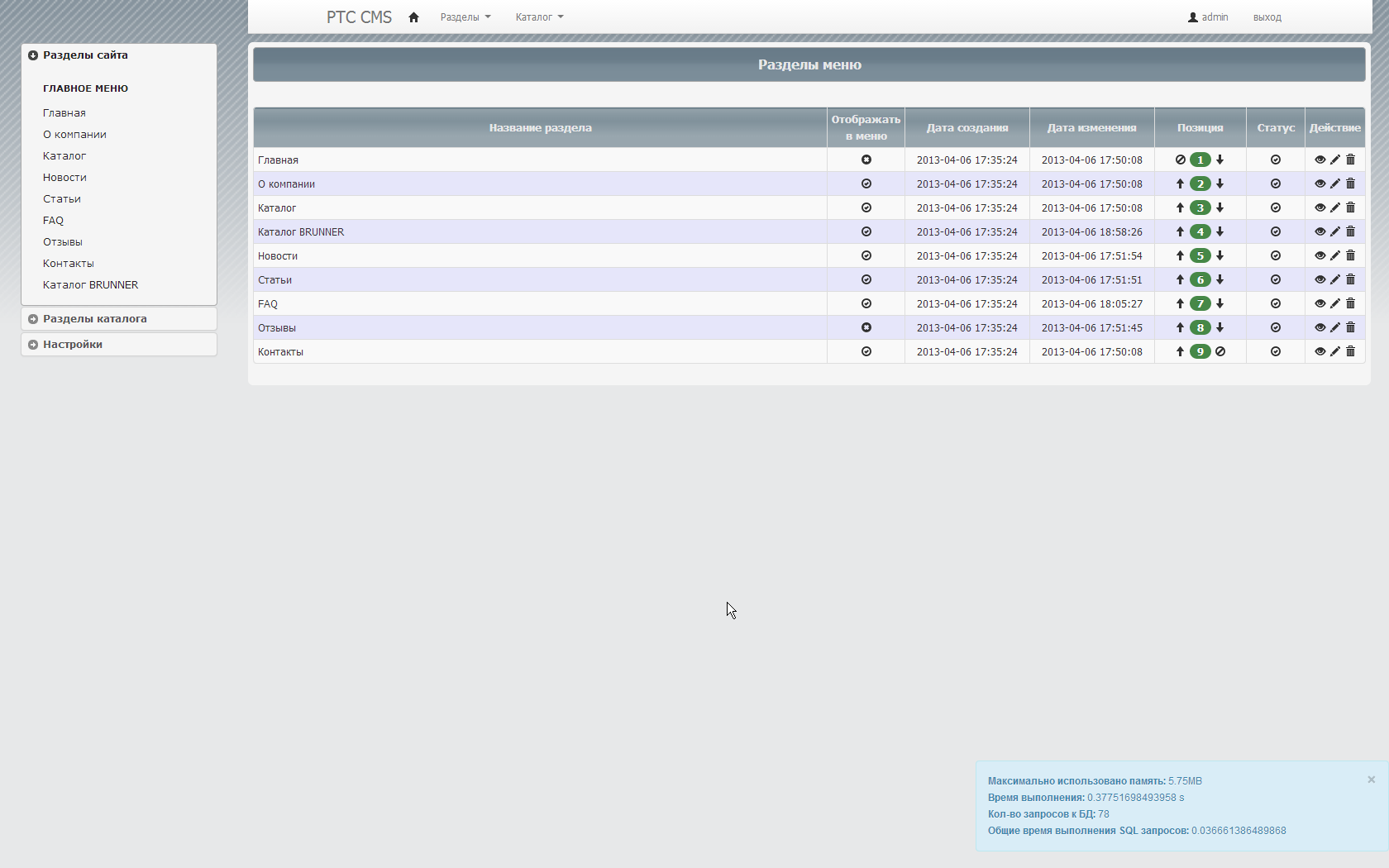Toggle menu display for Контакты row
The image size is (1389, 868).
[x=866, y=351]
